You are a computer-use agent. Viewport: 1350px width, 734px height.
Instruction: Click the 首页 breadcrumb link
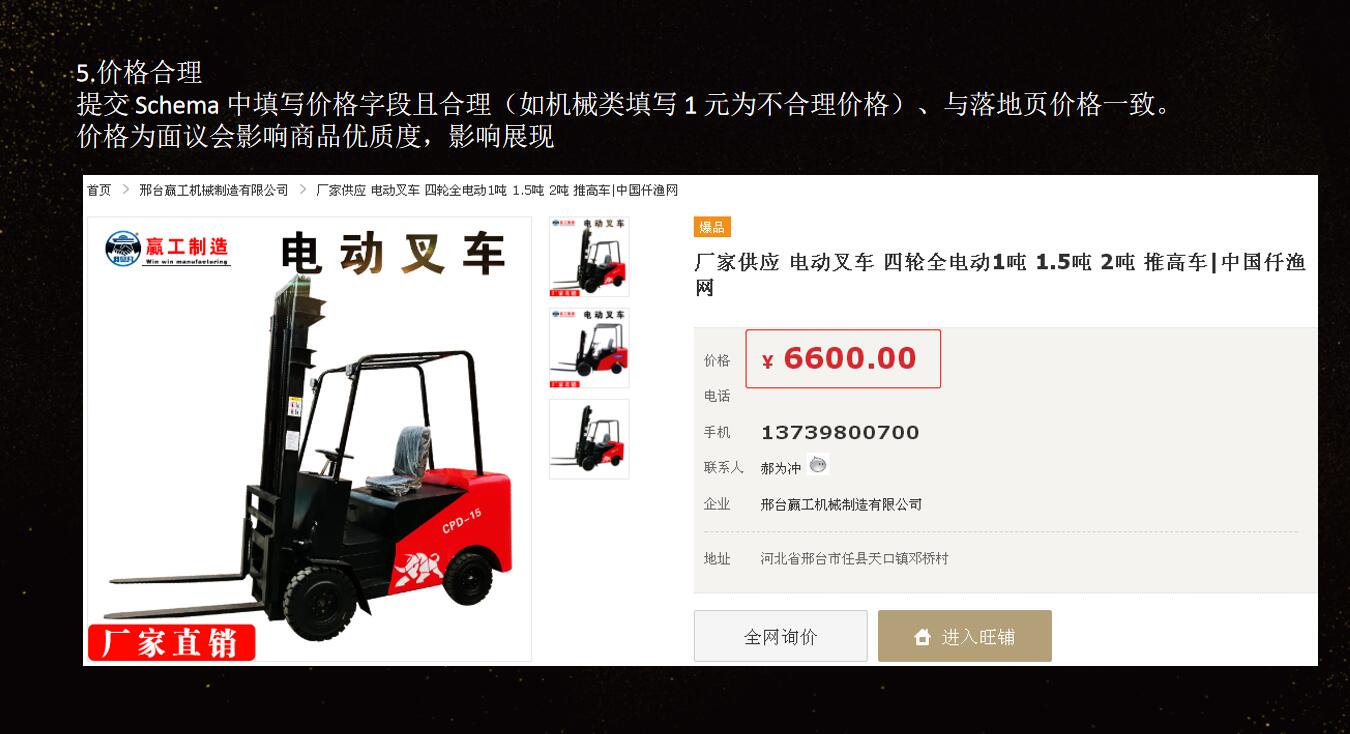[x=99, y=190]
